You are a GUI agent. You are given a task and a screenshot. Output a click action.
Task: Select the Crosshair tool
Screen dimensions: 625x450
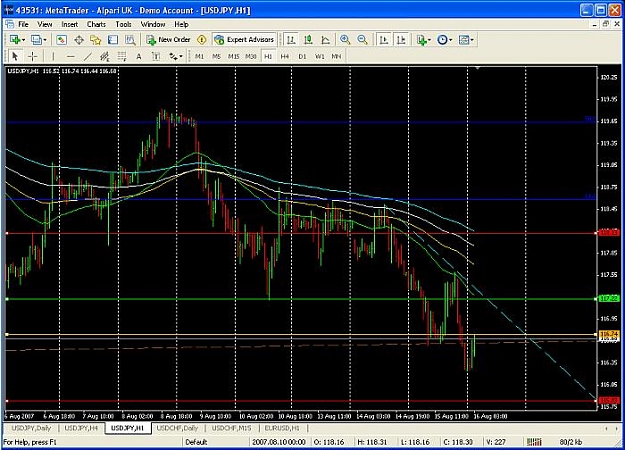(x=33, y=57)
